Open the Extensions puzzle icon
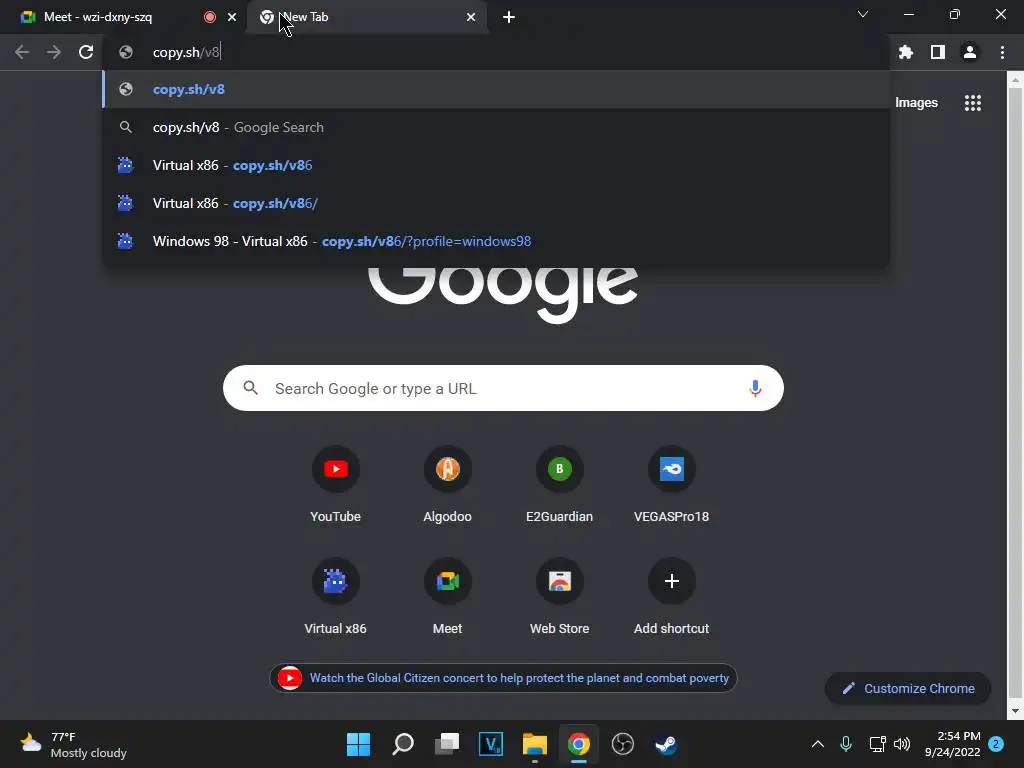The width and height of the screenshot is (1024, 768). point(906,52)
